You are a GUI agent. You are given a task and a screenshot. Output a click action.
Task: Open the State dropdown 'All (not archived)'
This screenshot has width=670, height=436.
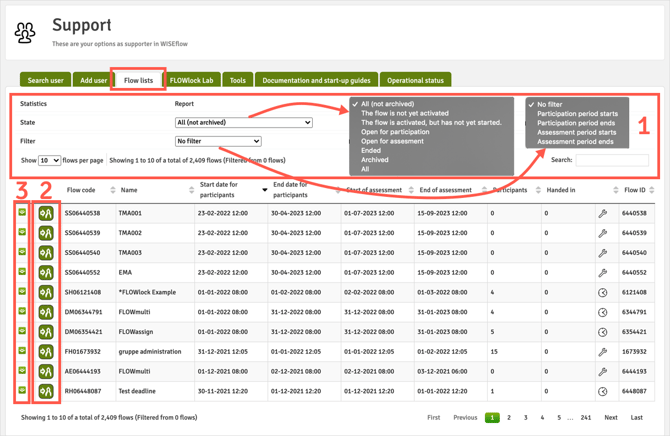point(243,122)
